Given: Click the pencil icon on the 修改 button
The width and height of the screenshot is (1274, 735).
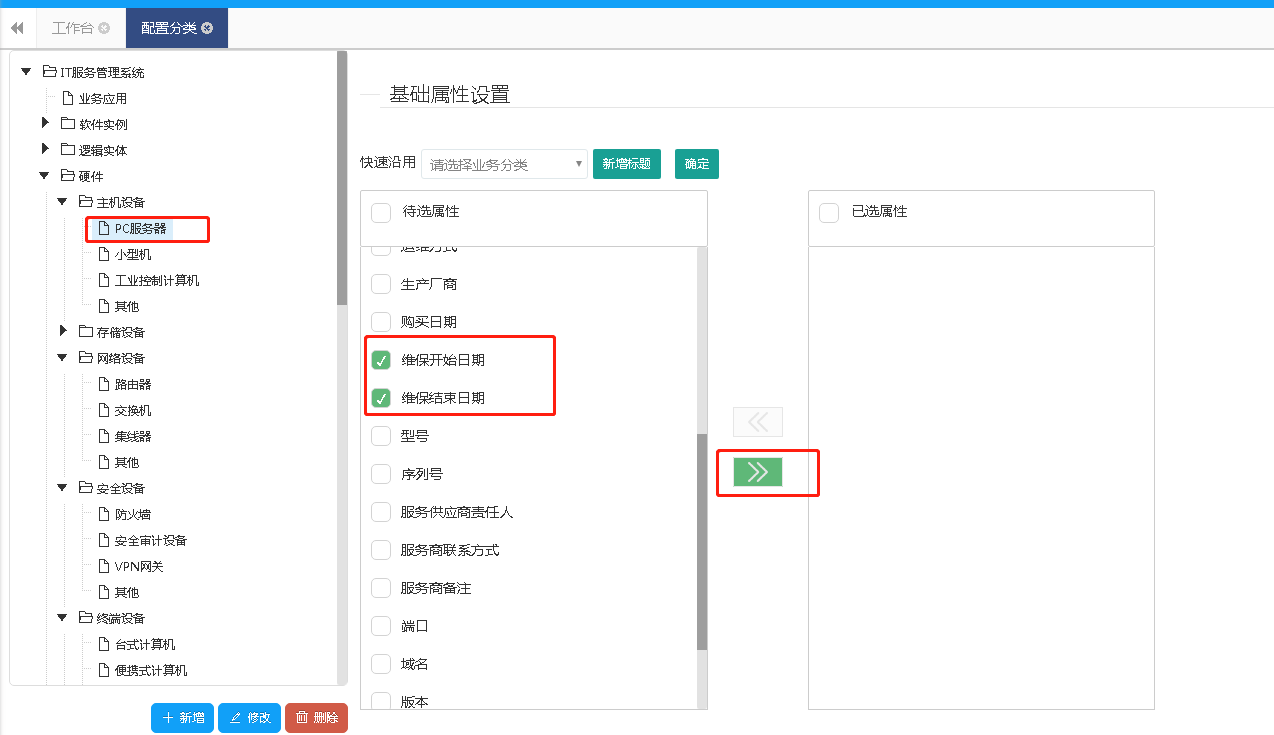Looking at the screenshot, I should 234,717.
